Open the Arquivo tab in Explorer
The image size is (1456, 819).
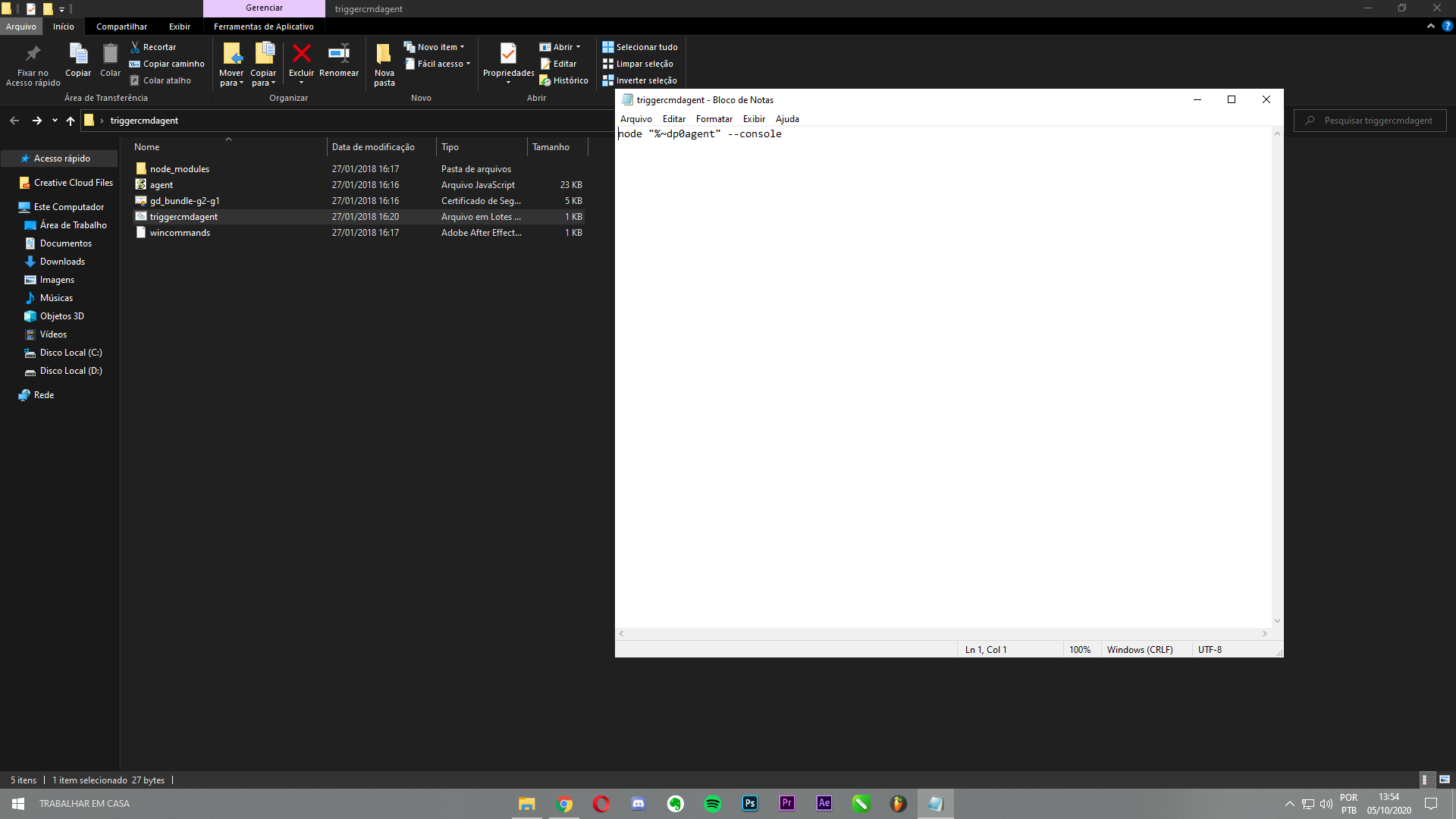pyautogui.click(x=21, y=27)
